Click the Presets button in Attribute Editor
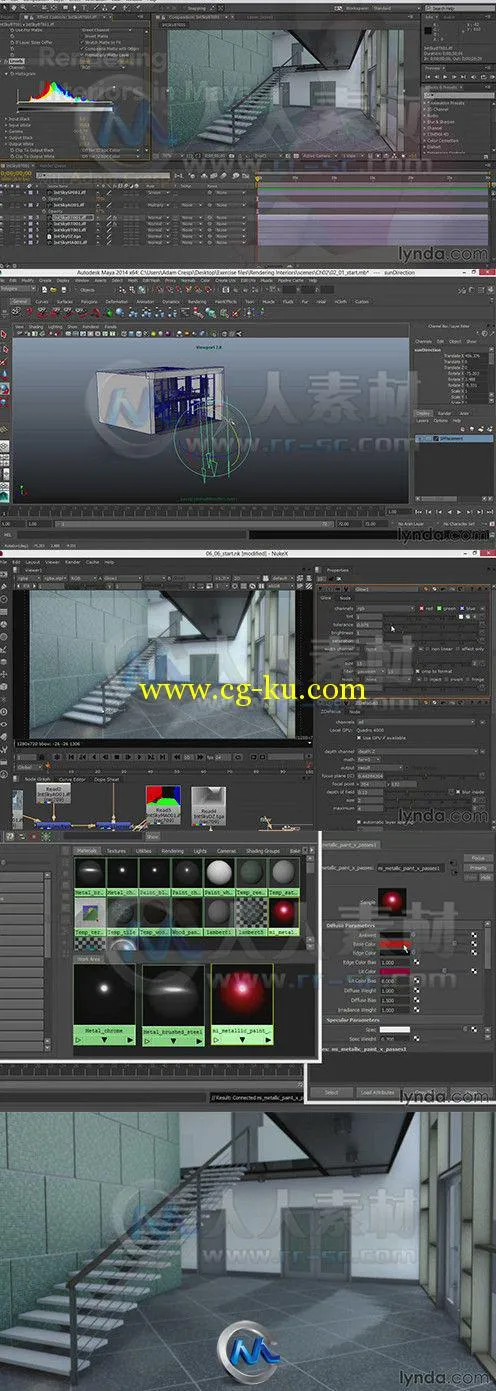 pyautogui.click(x=477, y=868)
